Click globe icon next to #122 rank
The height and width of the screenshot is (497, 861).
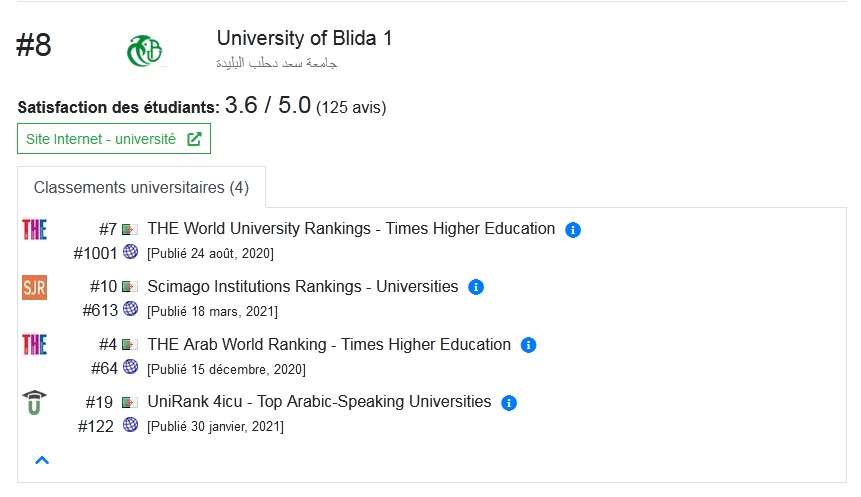pyautogui.click(x=130, y=425)
